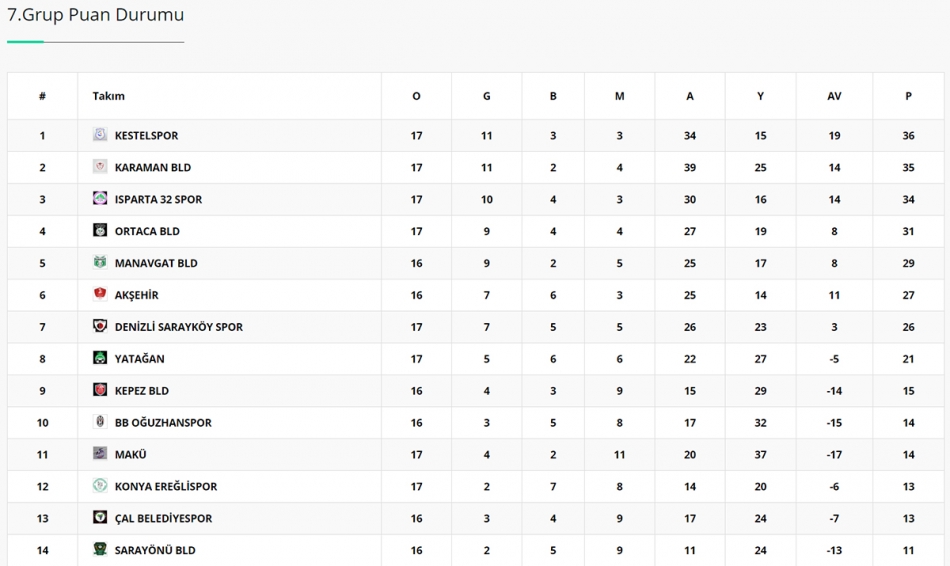Image resolution: width=950 pixels, height=566 pixels.
Task: Open the Konya Ereğlispor team name
Action: pyautogui.click(x=166, y=487)
